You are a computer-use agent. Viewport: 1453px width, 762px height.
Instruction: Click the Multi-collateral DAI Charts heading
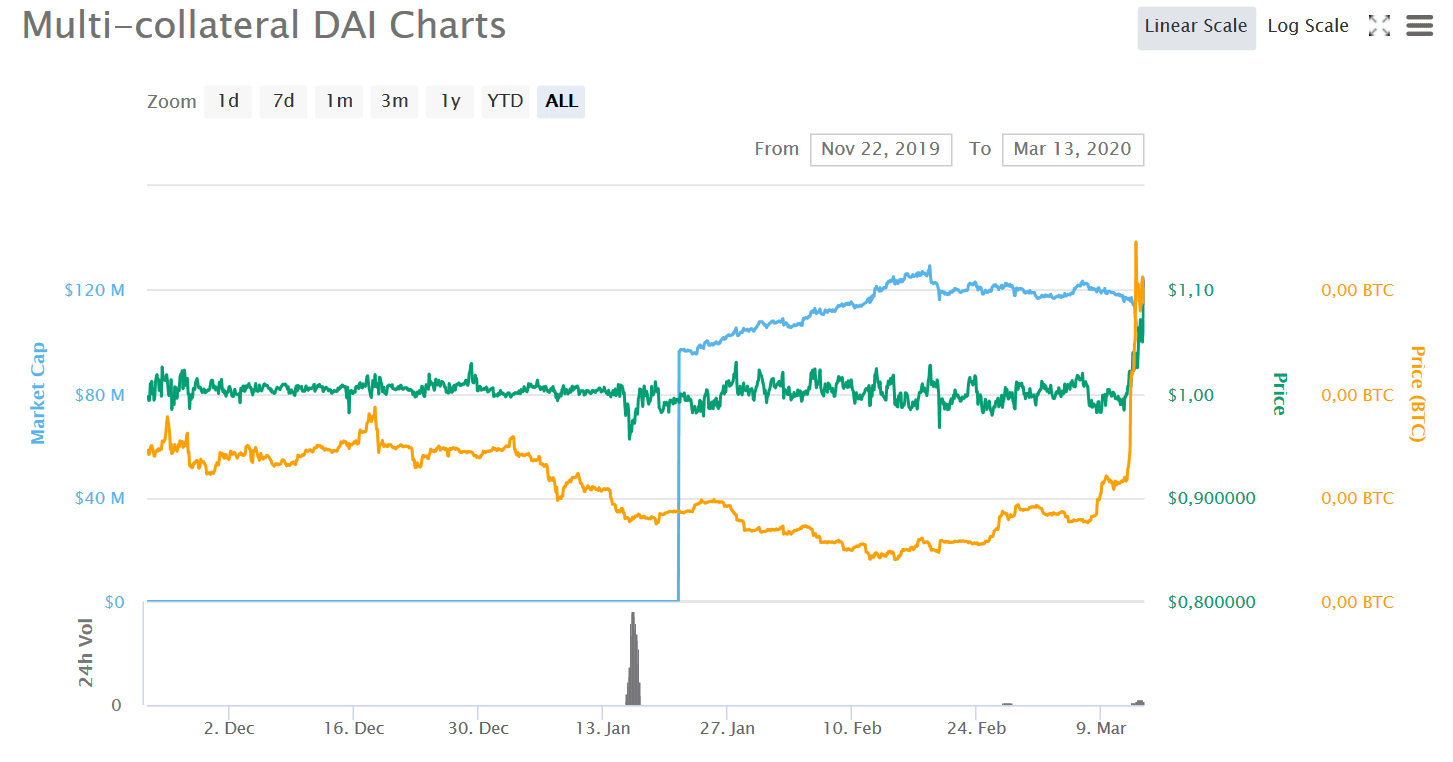tap(264, 25)
